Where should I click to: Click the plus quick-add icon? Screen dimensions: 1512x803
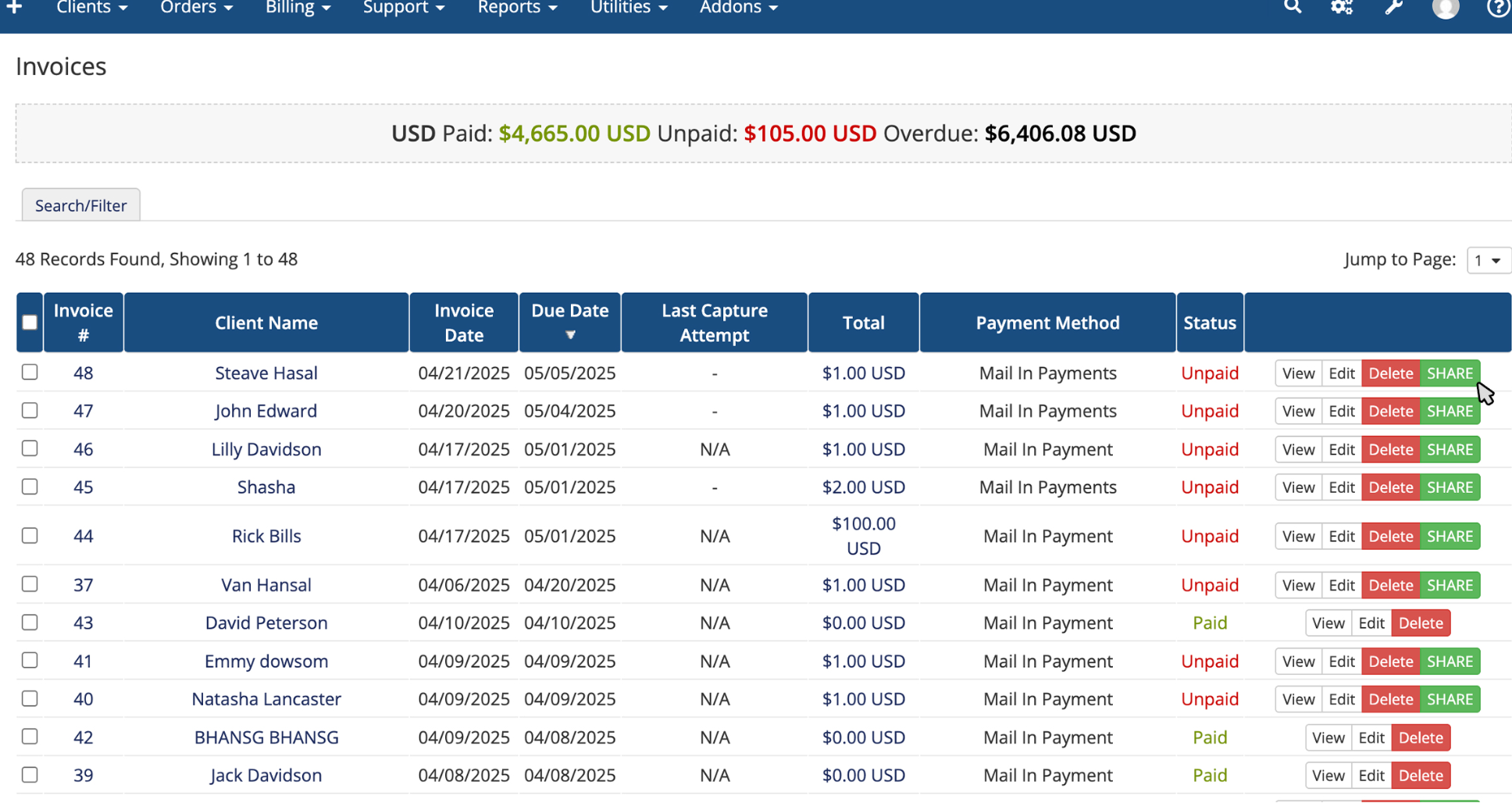15,7
